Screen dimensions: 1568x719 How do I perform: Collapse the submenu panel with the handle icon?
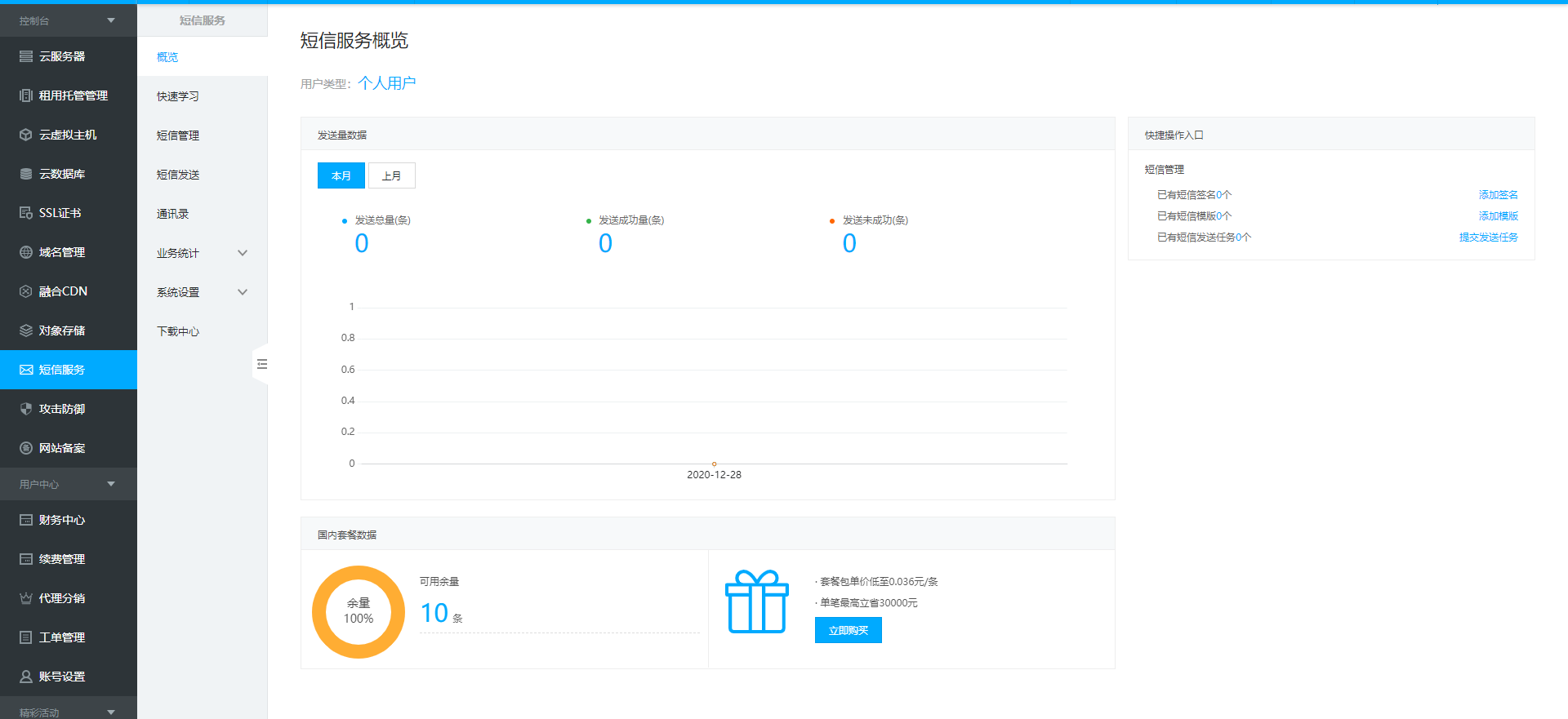(x=261, y=364)
